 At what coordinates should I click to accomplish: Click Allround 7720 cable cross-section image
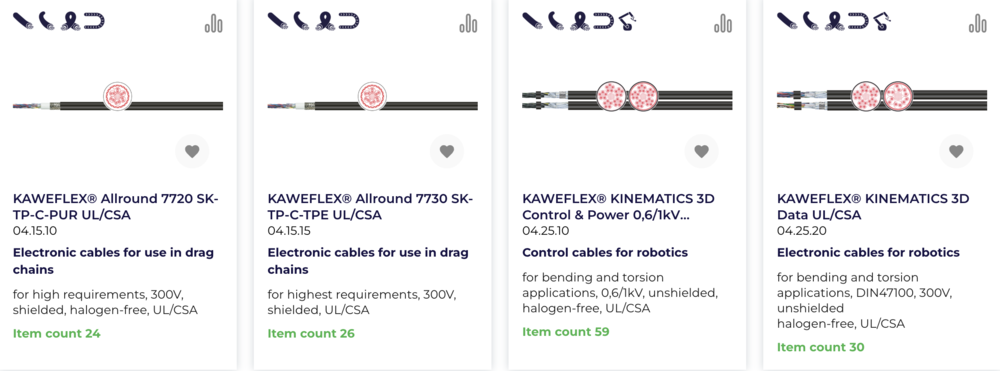pyautogui.click(x=118, y=97)
